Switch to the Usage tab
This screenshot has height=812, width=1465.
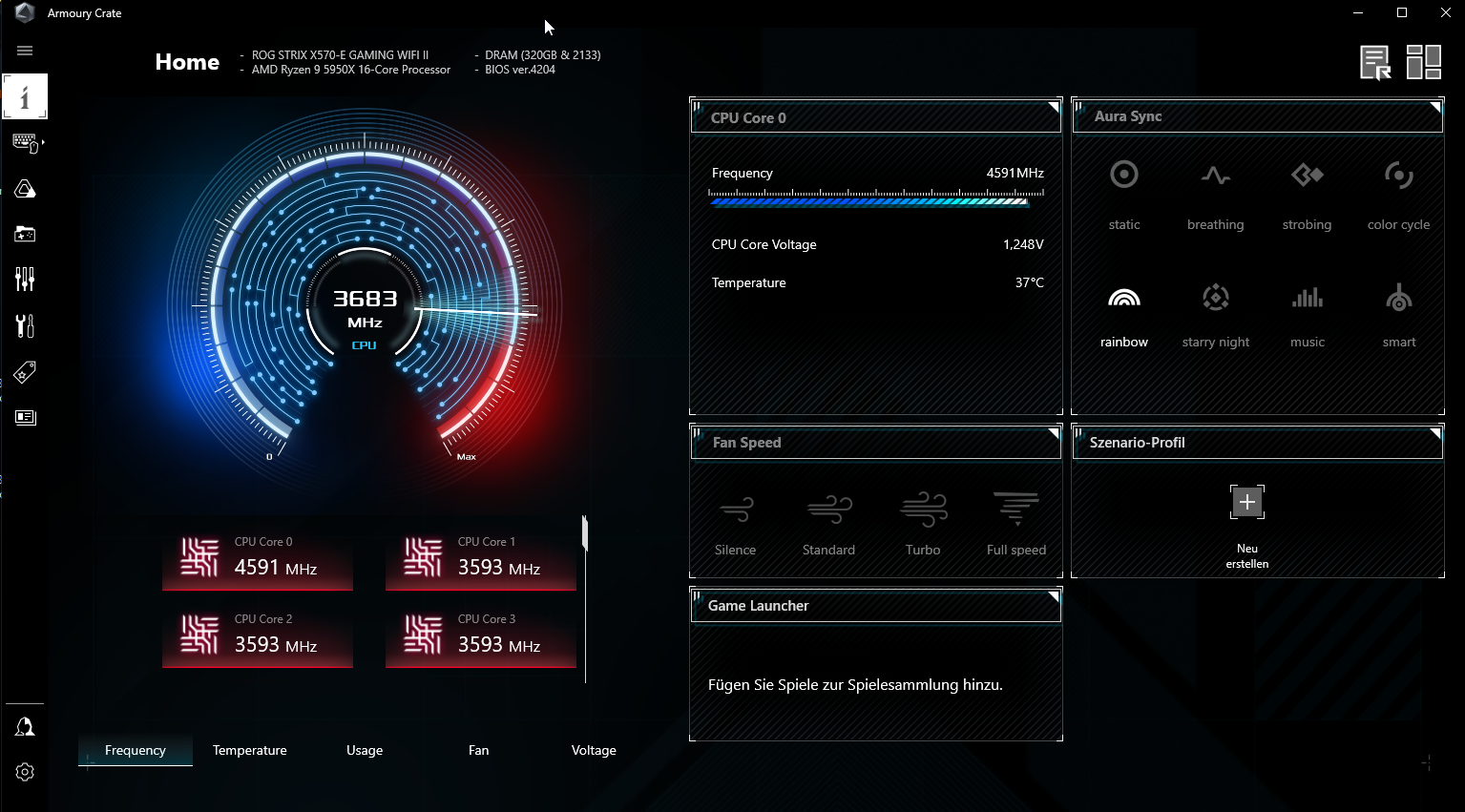(365, 750)
